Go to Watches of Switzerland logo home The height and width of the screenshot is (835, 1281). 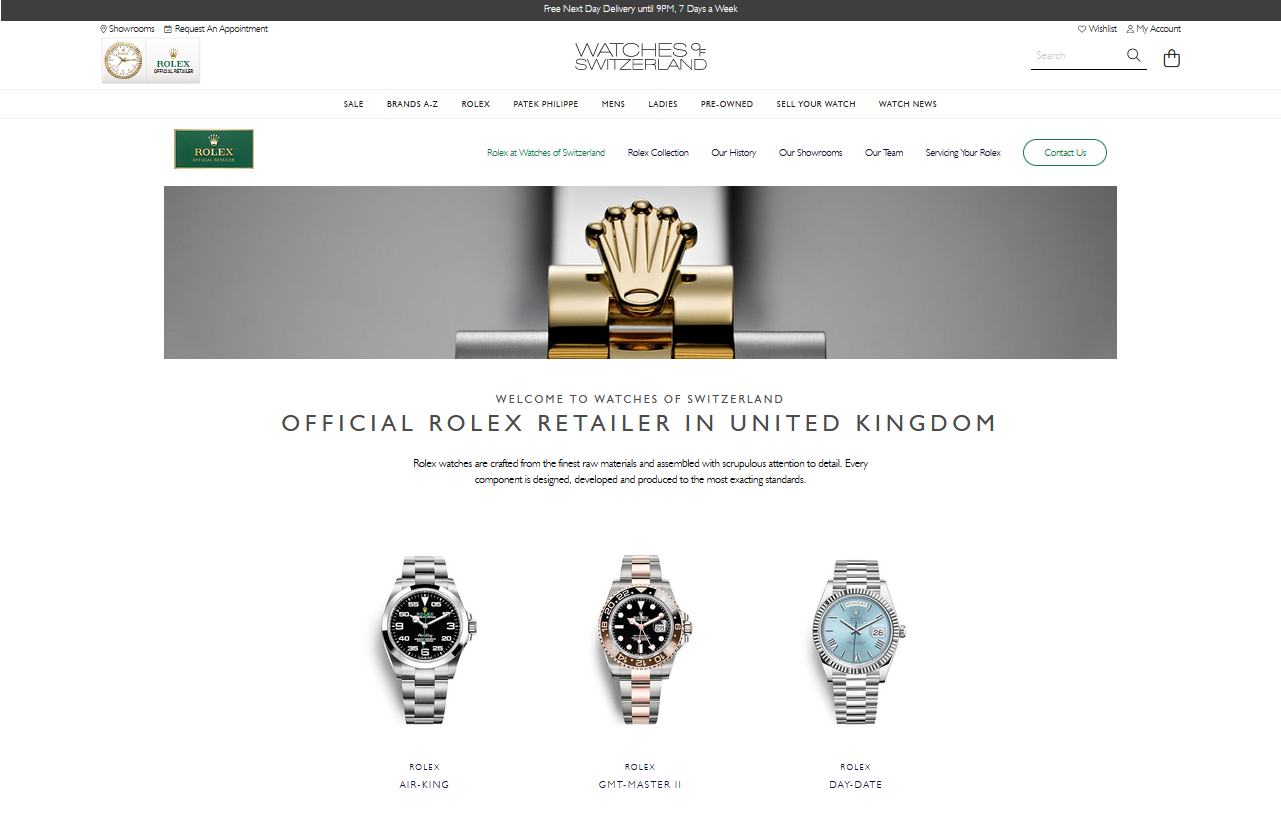click(641, 56)
